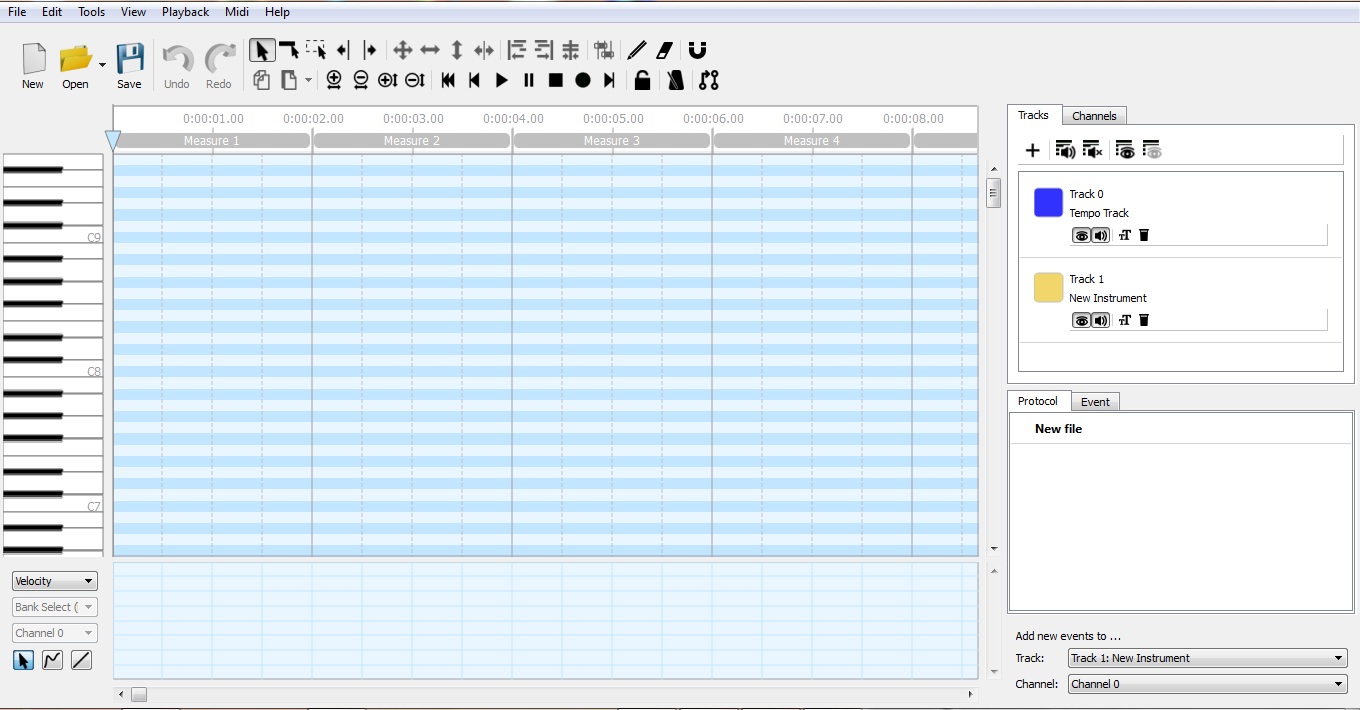Click the yellow Track 1 color swatch
The image size is (1360, 710).
pos(1048,288)
